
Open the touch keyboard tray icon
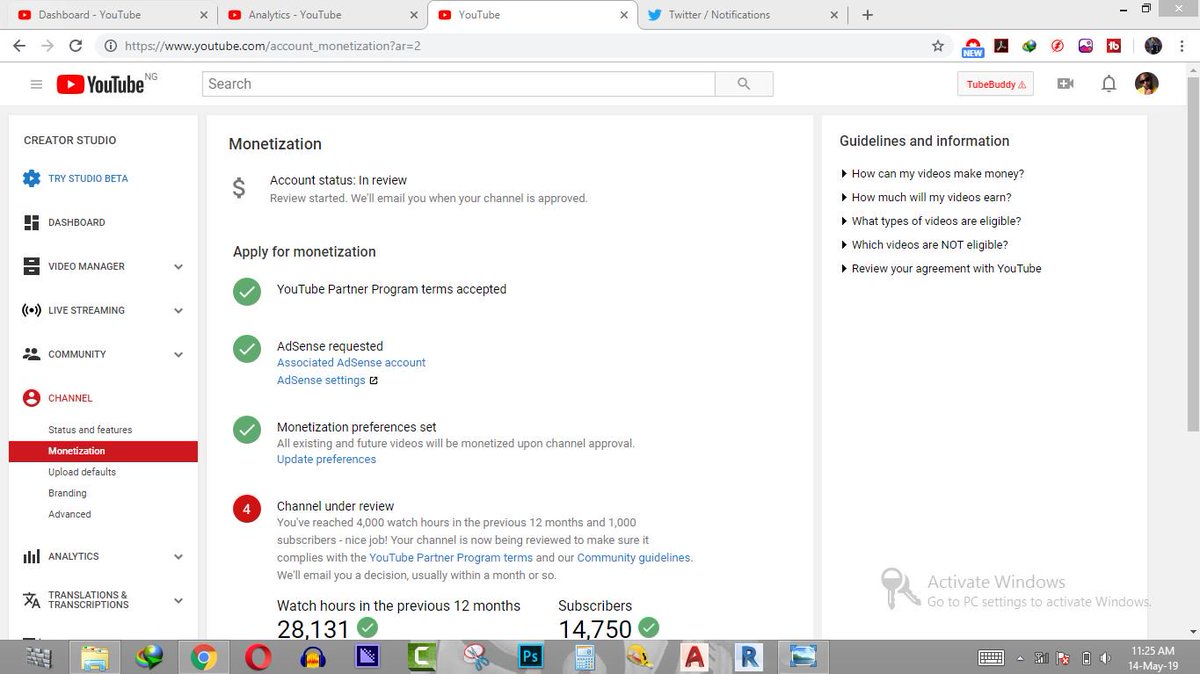pyautogui.click(x=991, y=658)
